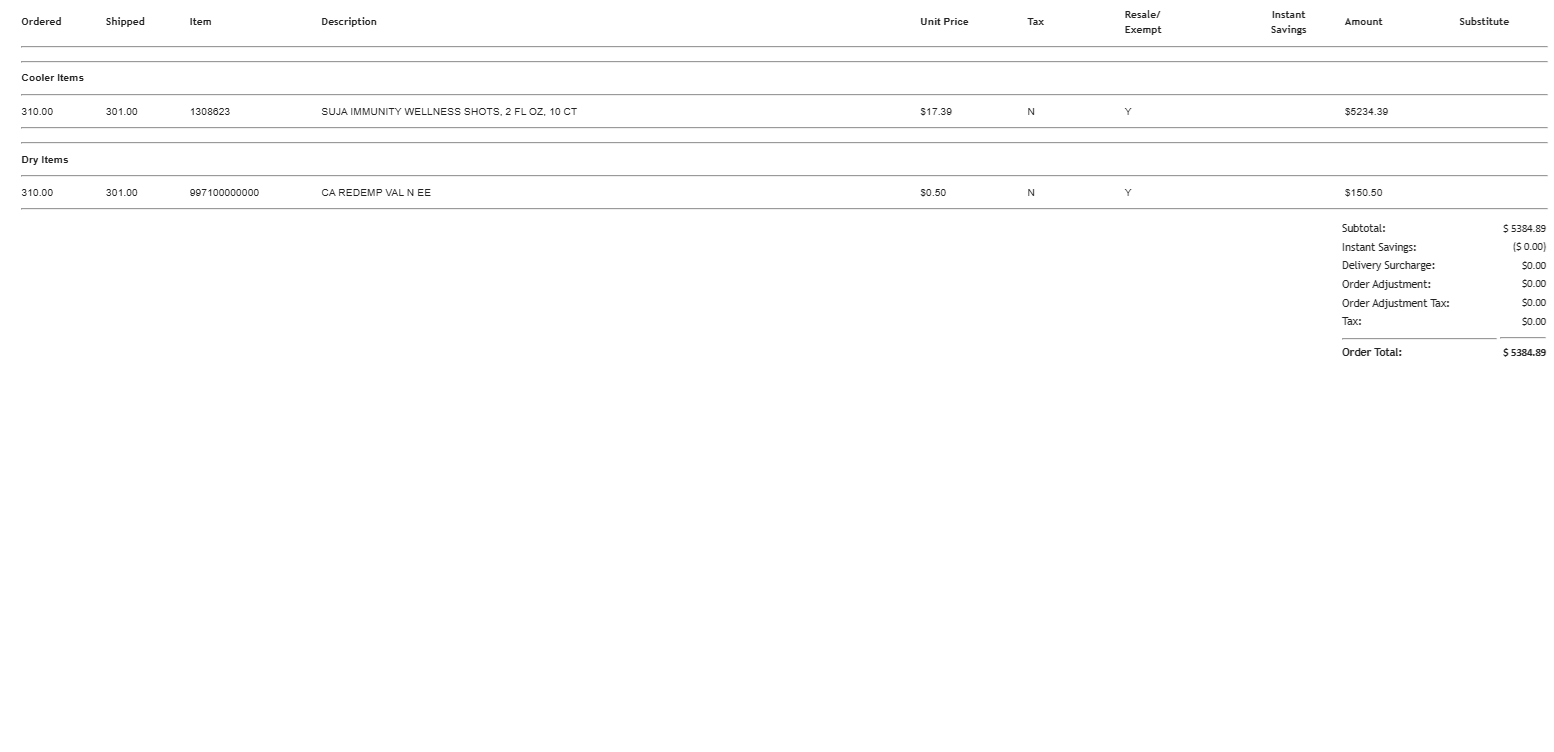Click the Dry Items section heading

pyautogui.click(x=45, y=160)
